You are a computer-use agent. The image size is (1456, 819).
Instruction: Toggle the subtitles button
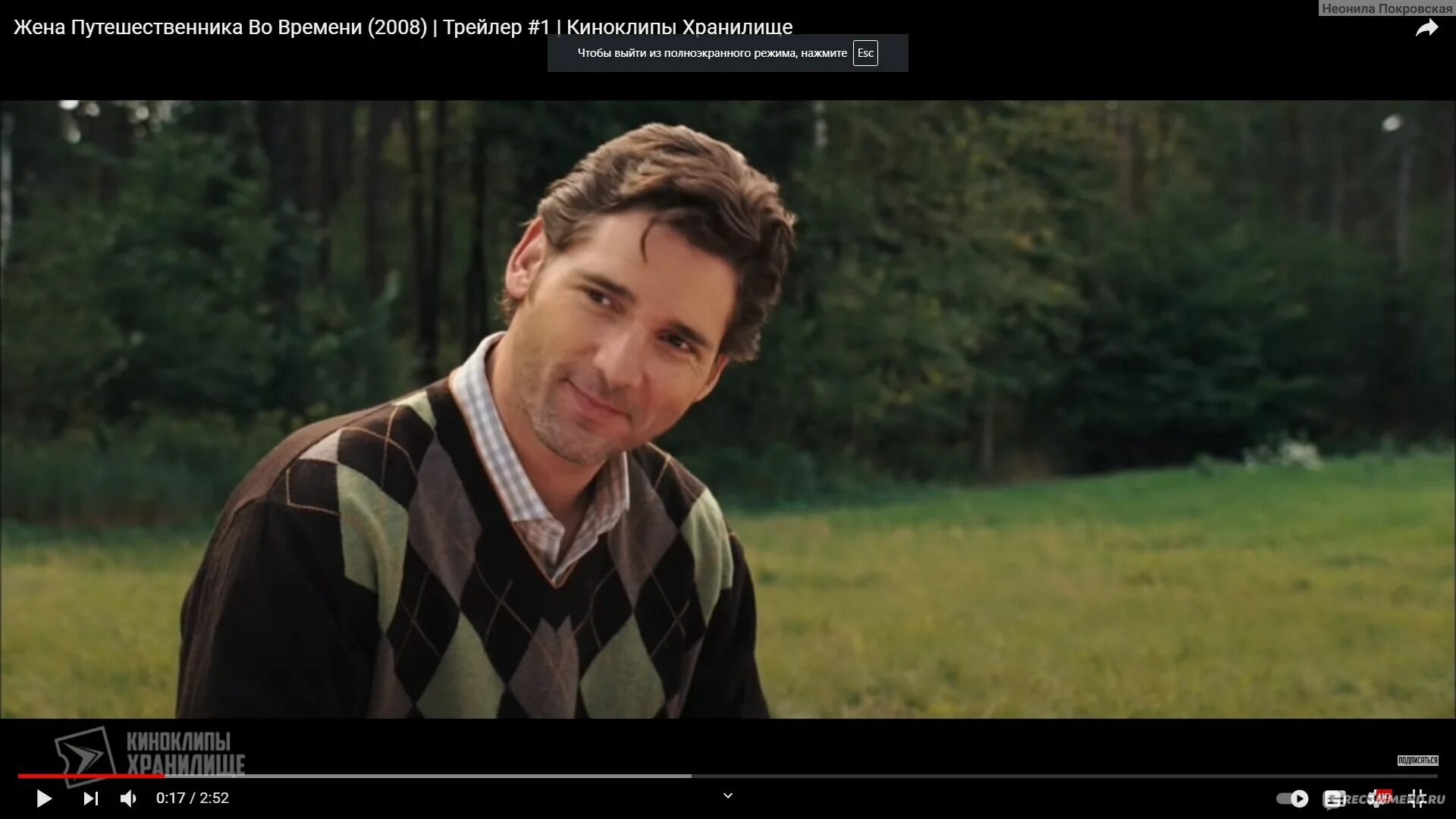click(x=1333, y=799)
